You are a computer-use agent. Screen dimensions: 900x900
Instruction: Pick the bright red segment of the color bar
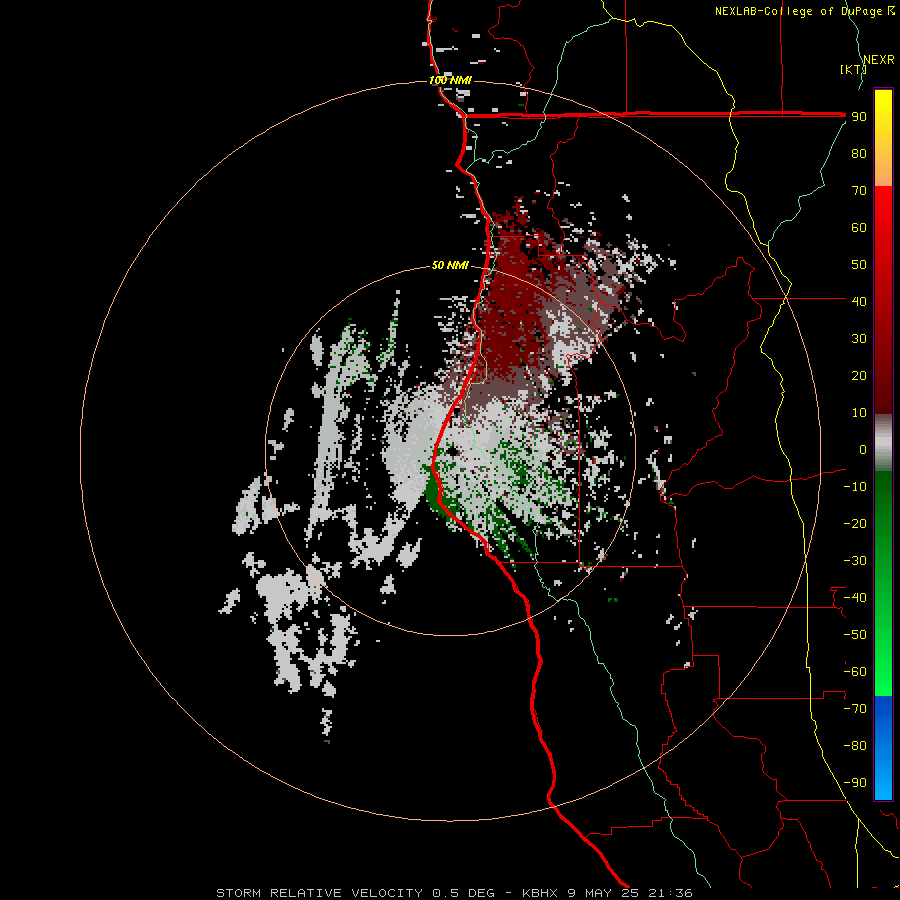883,300
